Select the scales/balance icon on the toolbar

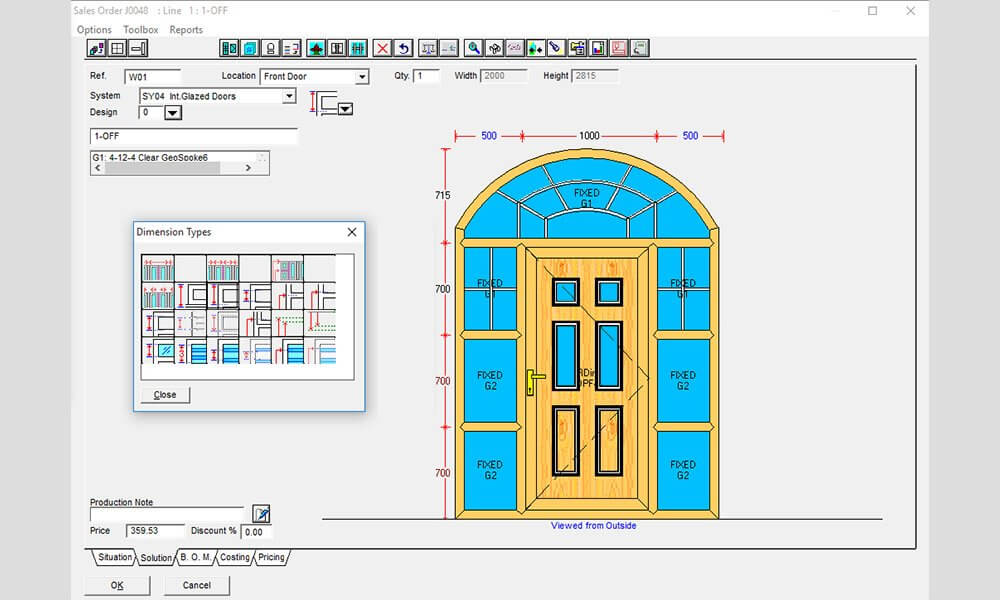428,47
